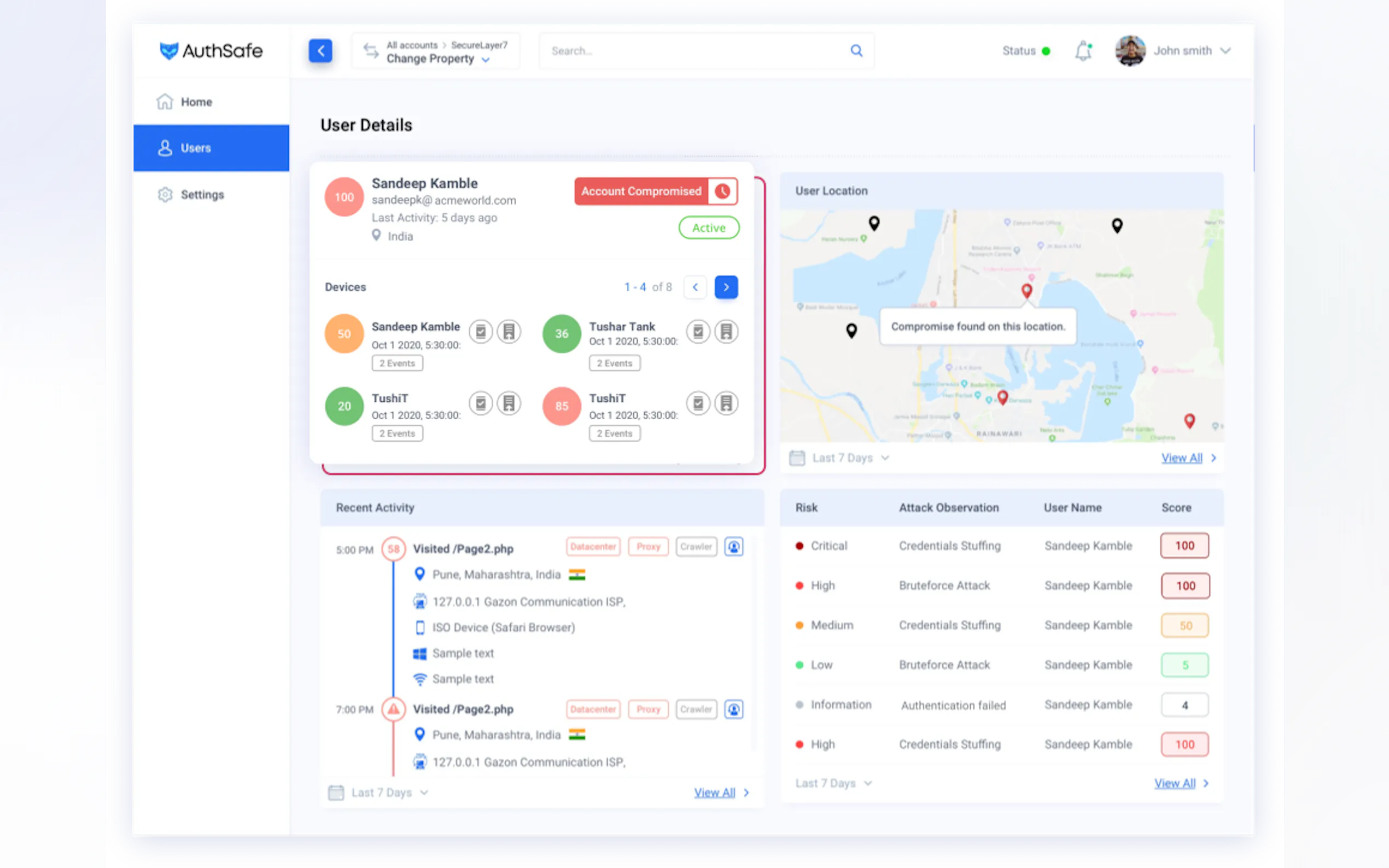Viewport: 1389px width, 868px height.
Task: Click Sandeep Kamble device's clipboard check icon
Action: click(481, 332)
